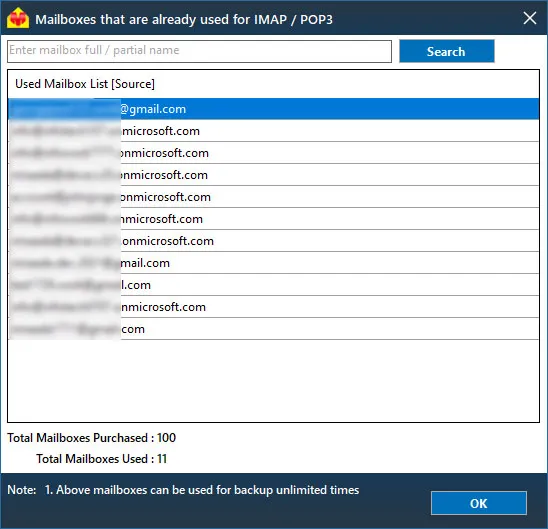Select the seventh row ending .onmicrosoft.com
Screen dimensions: 548x529
pos(273,241)
